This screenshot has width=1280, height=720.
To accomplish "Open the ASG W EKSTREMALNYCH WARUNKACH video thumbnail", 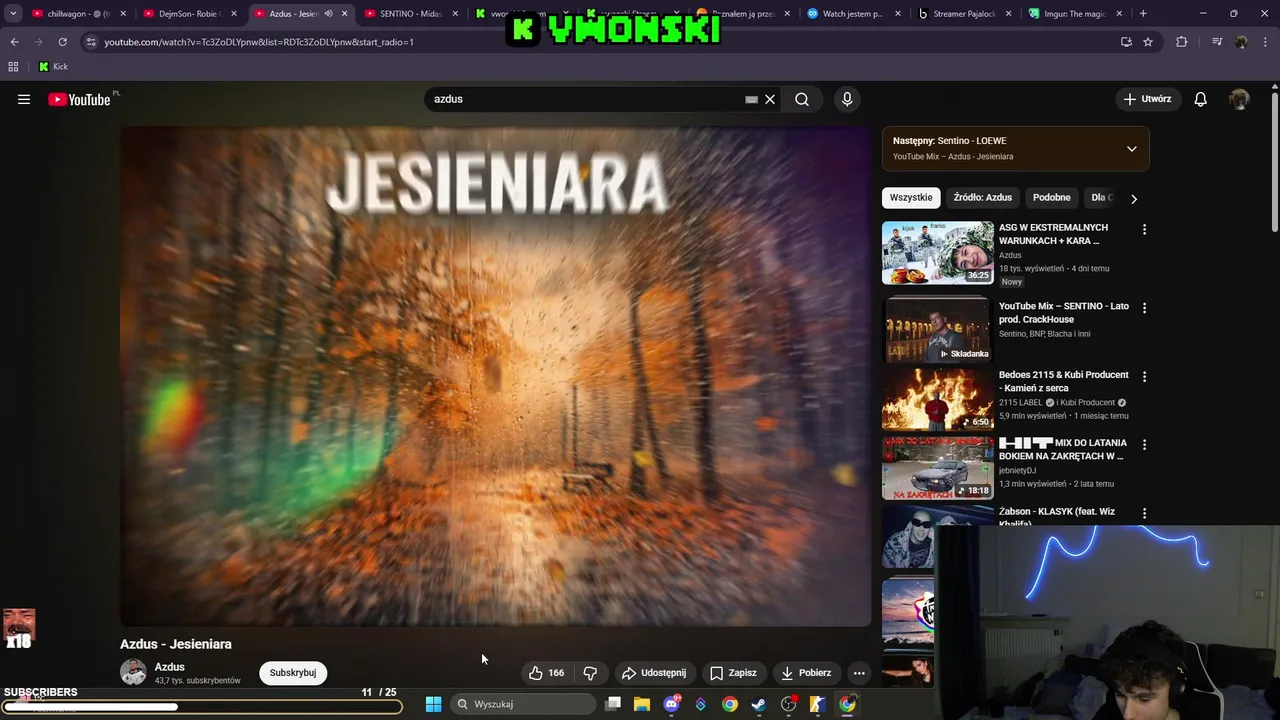I will click(937, 253).
